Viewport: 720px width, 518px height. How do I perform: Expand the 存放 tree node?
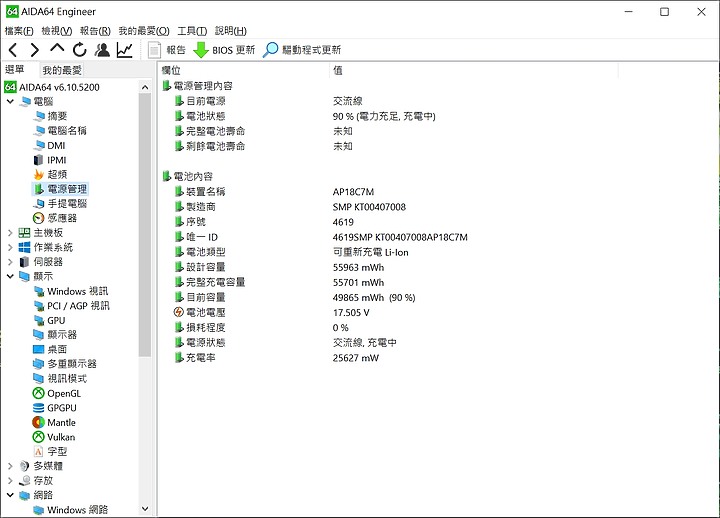coord(10,481)
